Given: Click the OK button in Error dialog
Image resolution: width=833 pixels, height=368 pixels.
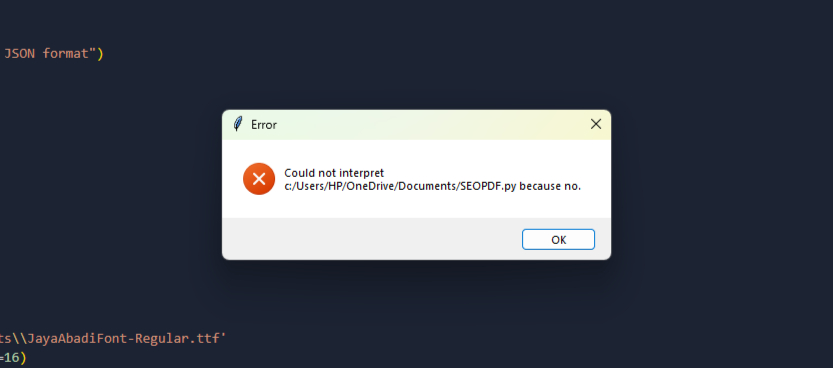Looking at the screenshot, I should (x=558, y=239).
